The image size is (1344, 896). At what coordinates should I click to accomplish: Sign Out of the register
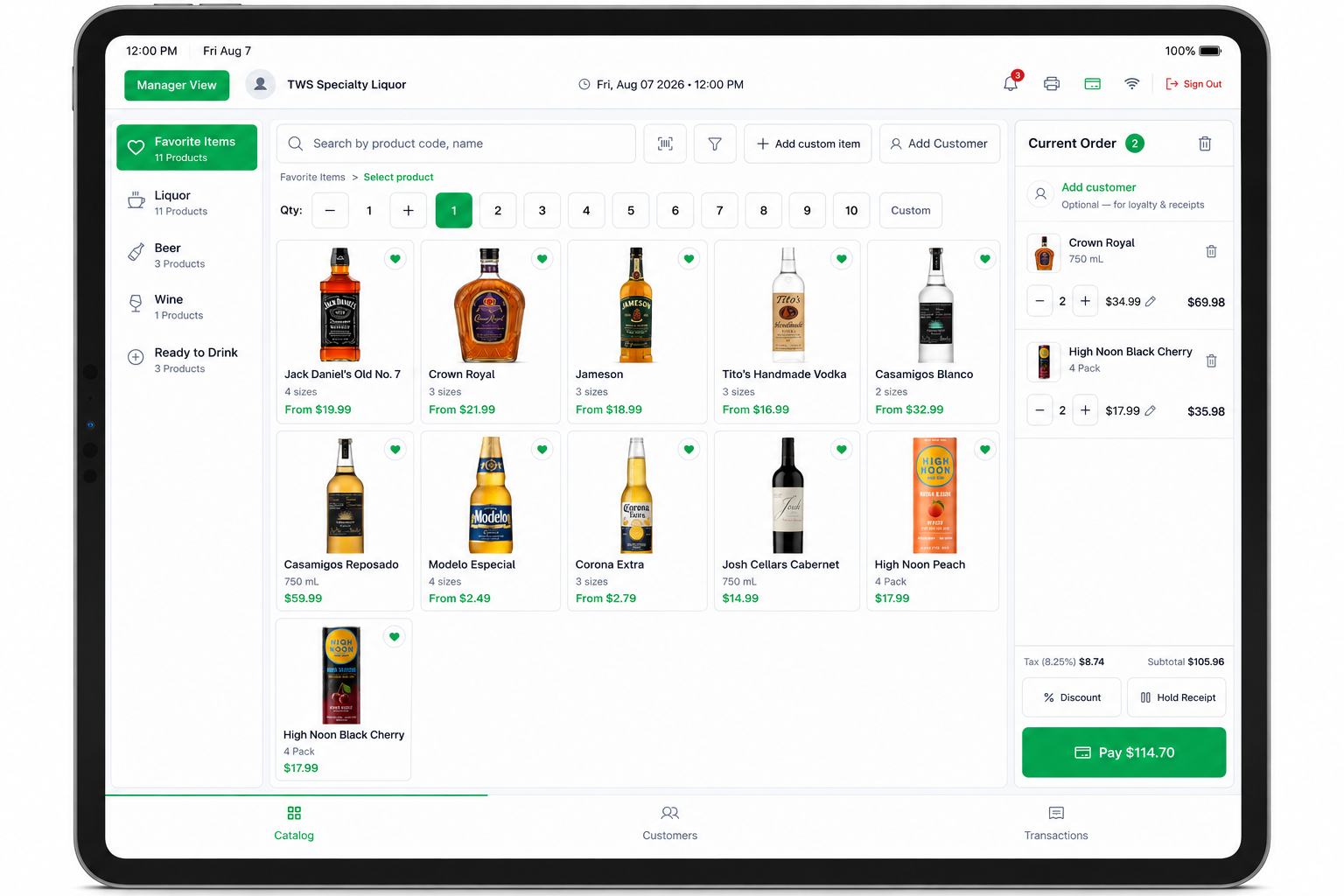click(x=1193, y=84)
